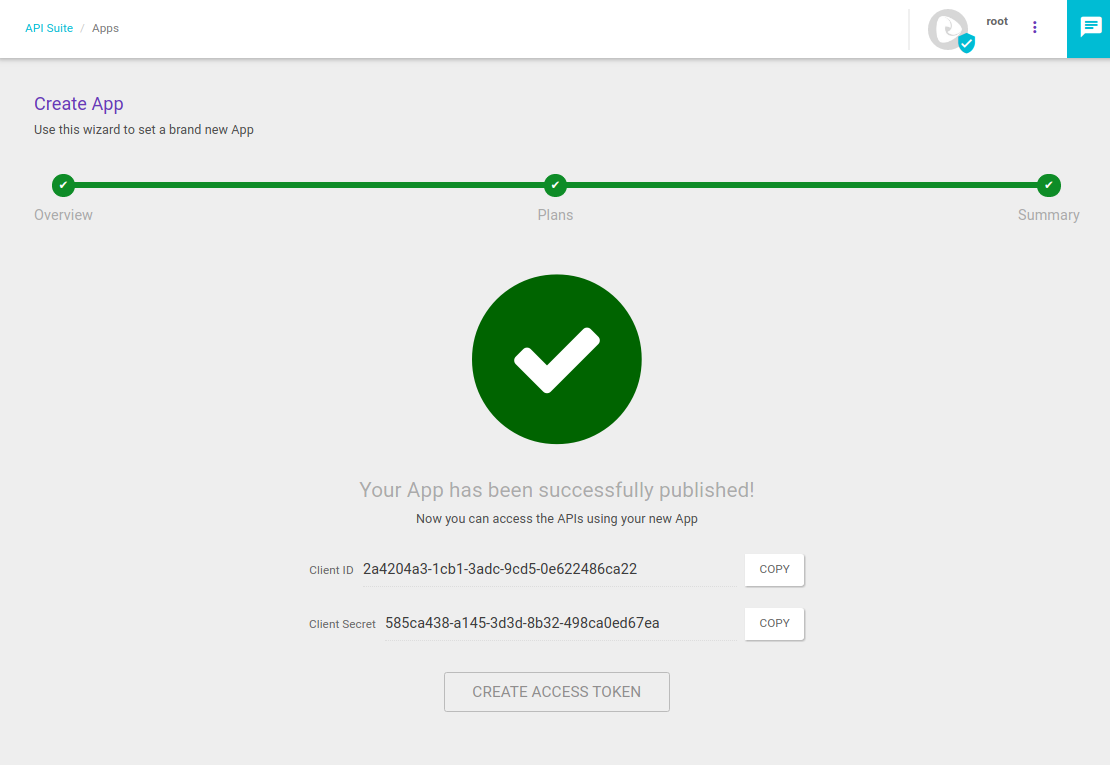Copy the Client Secret value
This screenshot has height=765, width=1110.
[773, 623]
